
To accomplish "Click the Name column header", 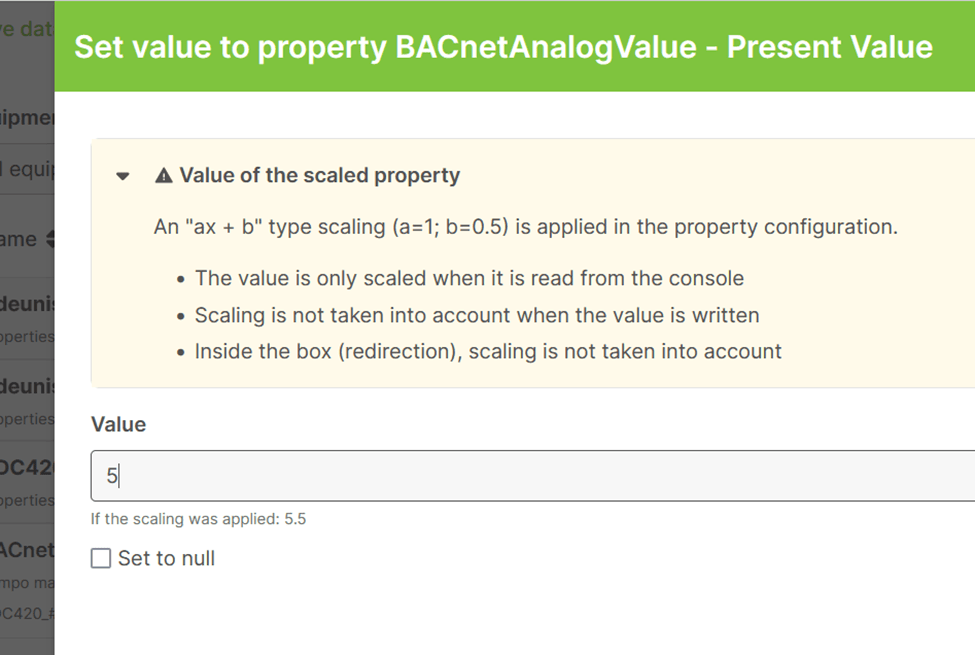I will (18, 240).
